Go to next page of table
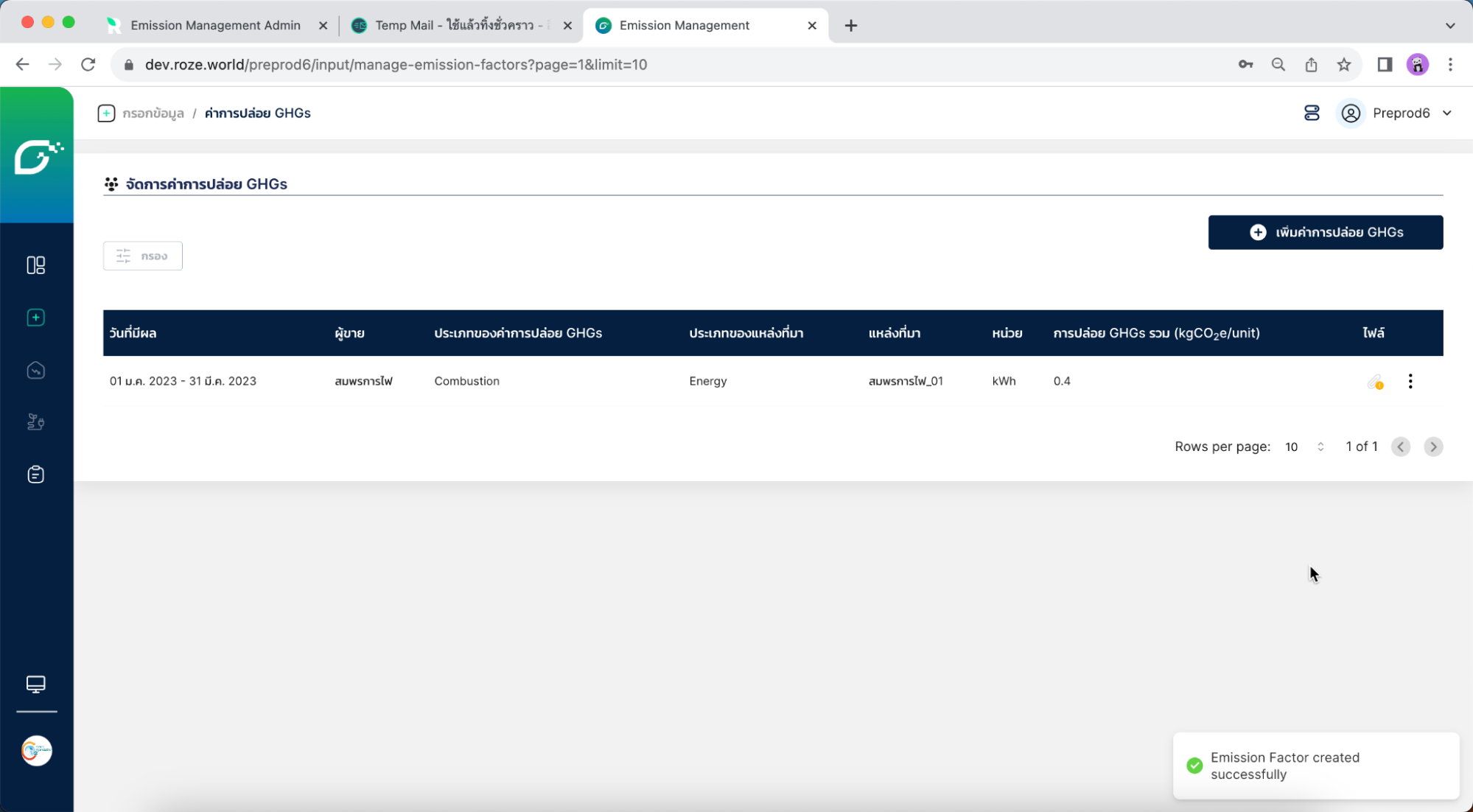The image size is (1473, 812). tap(1432, 447)
